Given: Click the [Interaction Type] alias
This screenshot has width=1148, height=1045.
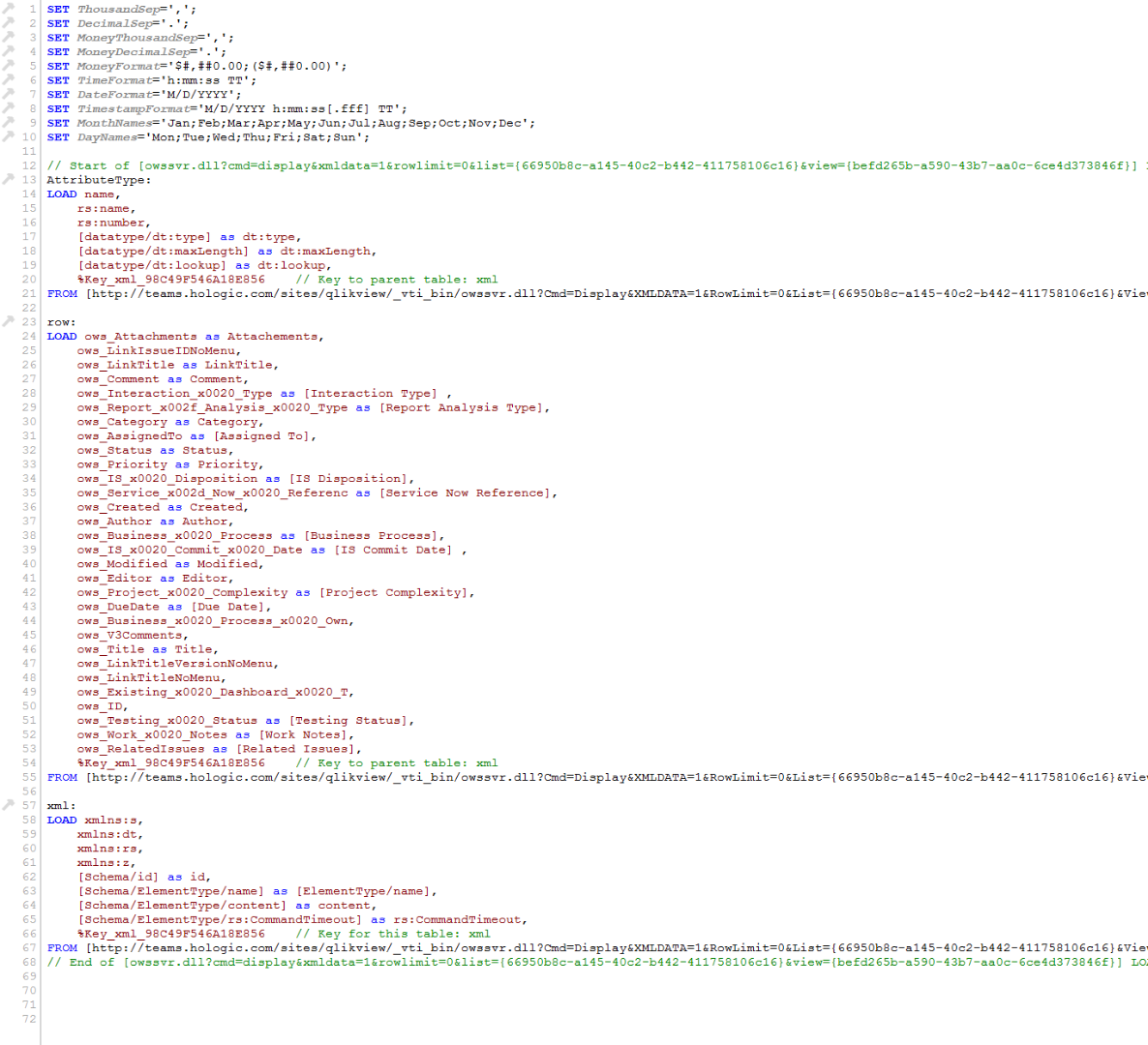Looking at the screenshot, I should [x=370, y=393].
